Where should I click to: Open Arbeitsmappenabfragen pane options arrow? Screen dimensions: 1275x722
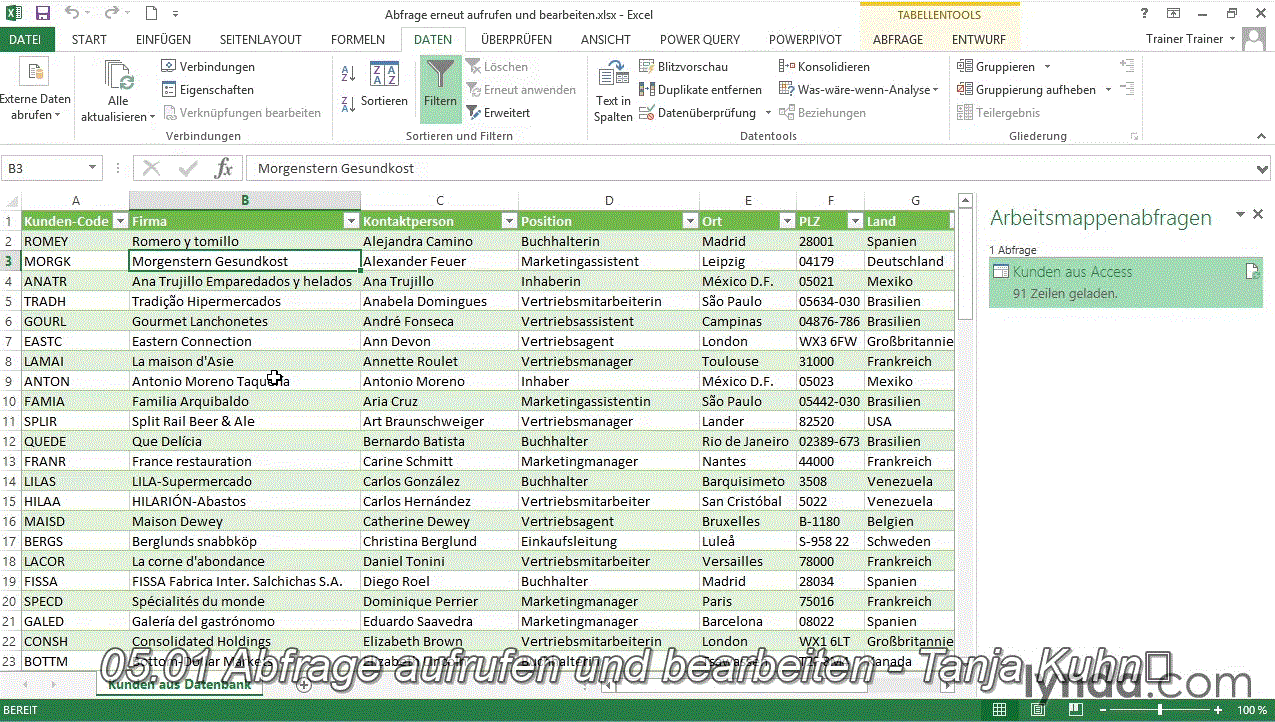[x=1240, y=214]
